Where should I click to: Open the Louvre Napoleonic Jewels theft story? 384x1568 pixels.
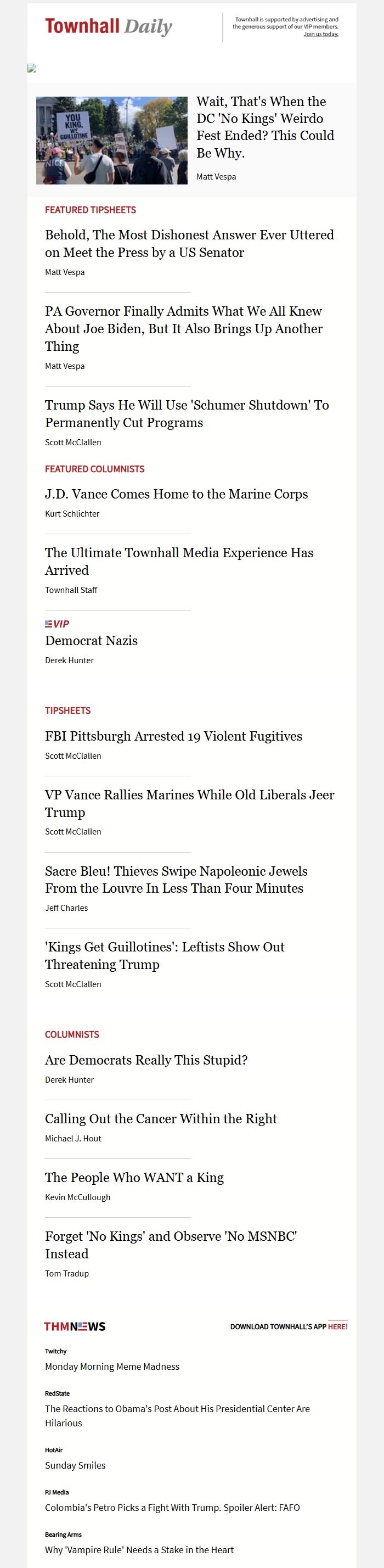pyautogui.click(x=176, y=880)
